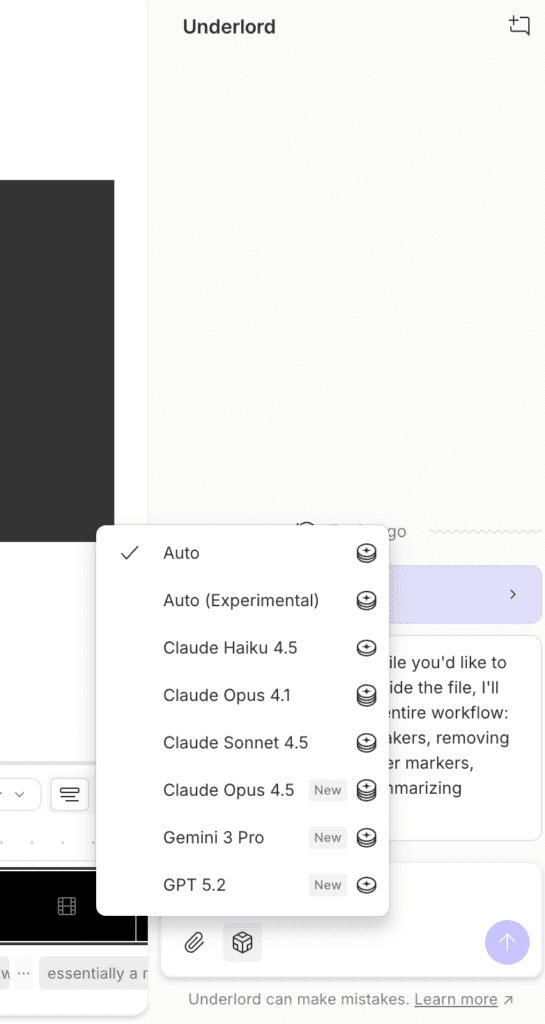Choose Auto (Experimental) model
Viewport: 545px width, 1024px height.
coord(242,600)
